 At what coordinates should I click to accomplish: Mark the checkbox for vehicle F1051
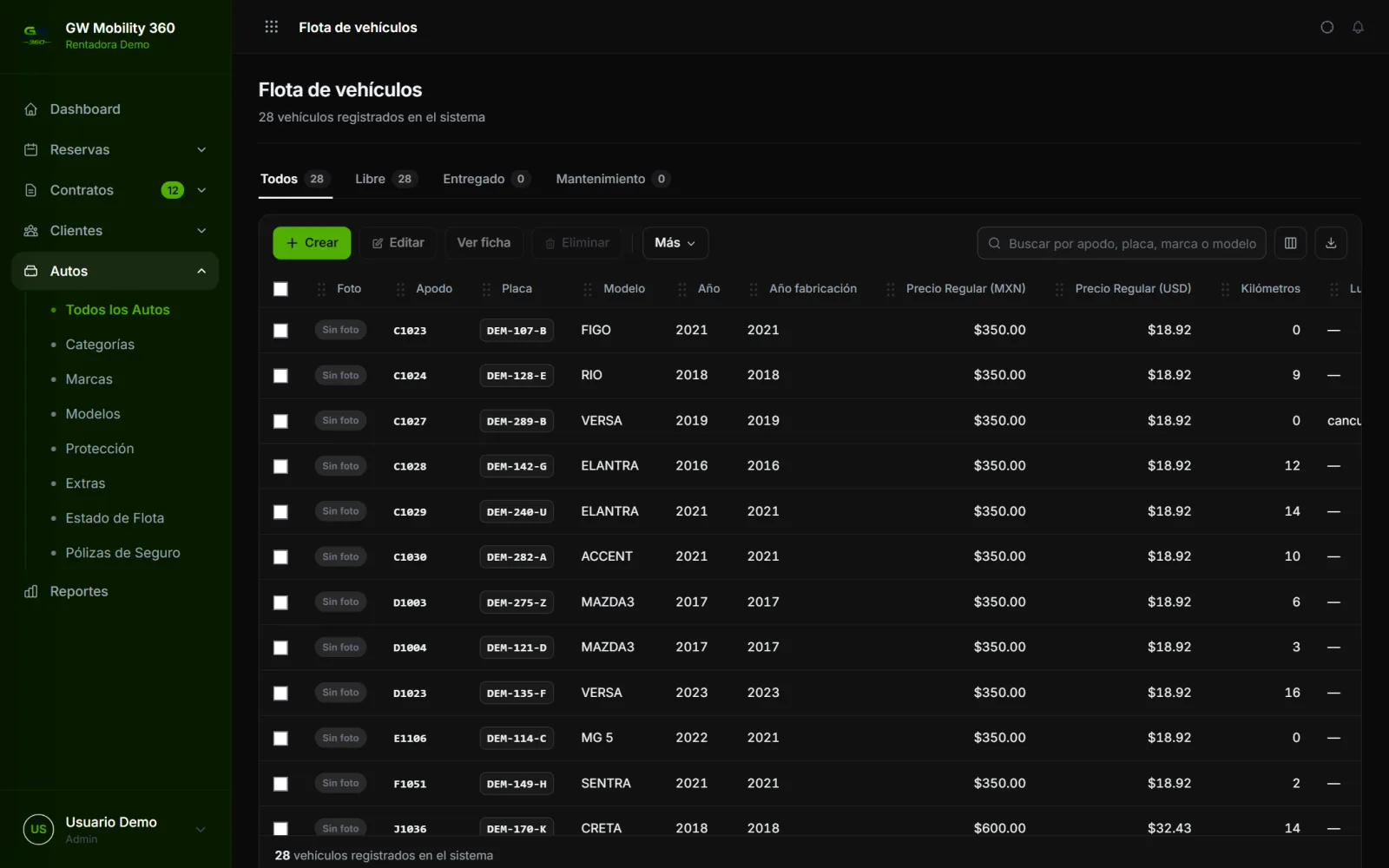click(280, 784)
